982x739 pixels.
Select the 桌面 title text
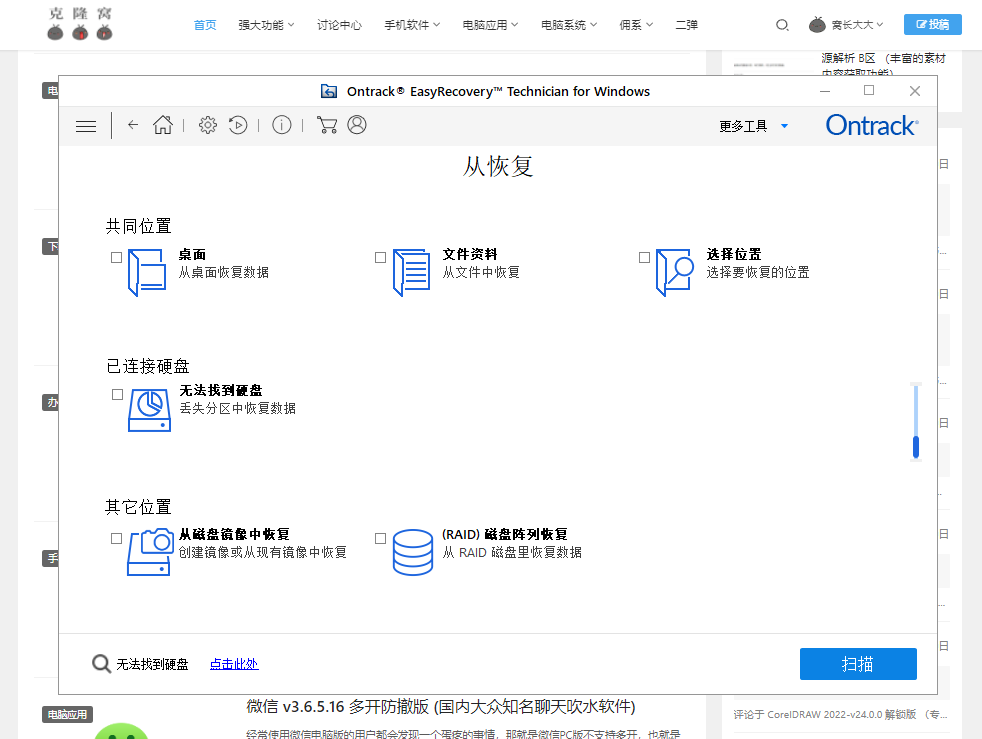tap(192, 254)
